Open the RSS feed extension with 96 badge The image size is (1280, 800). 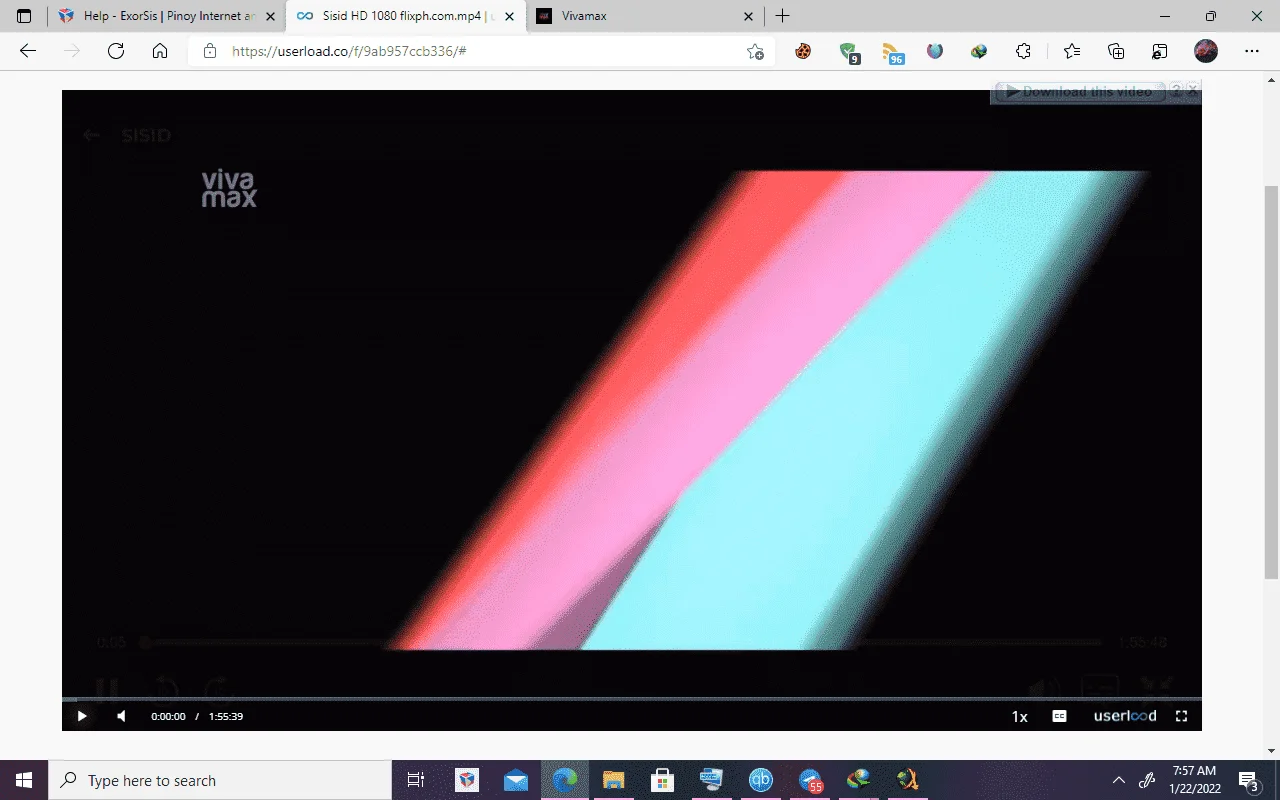coord(893,52)
